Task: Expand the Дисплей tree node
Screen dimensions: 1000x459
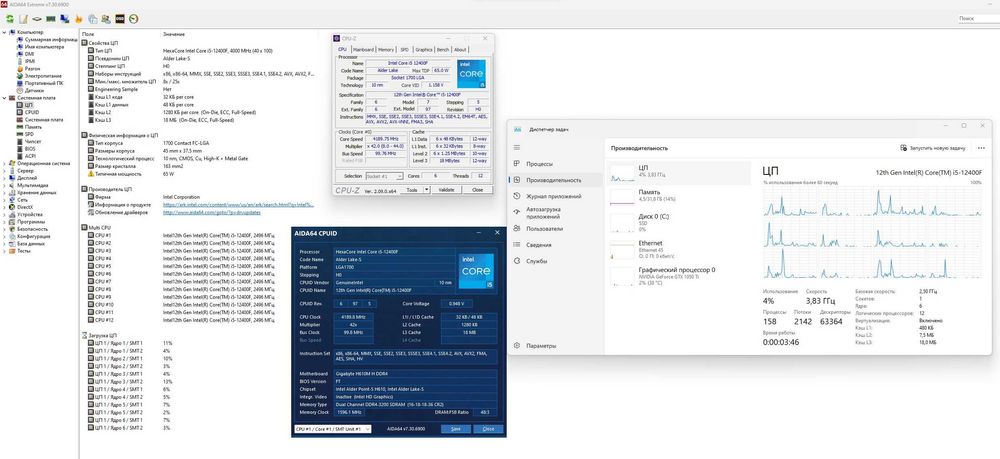Action: [4, 178]
